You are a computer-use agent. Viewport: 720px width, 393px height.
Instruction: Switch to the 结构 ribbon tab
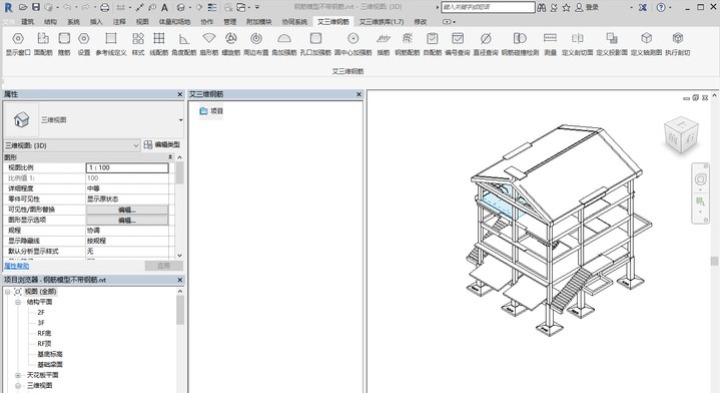click(x=51, y=22)
